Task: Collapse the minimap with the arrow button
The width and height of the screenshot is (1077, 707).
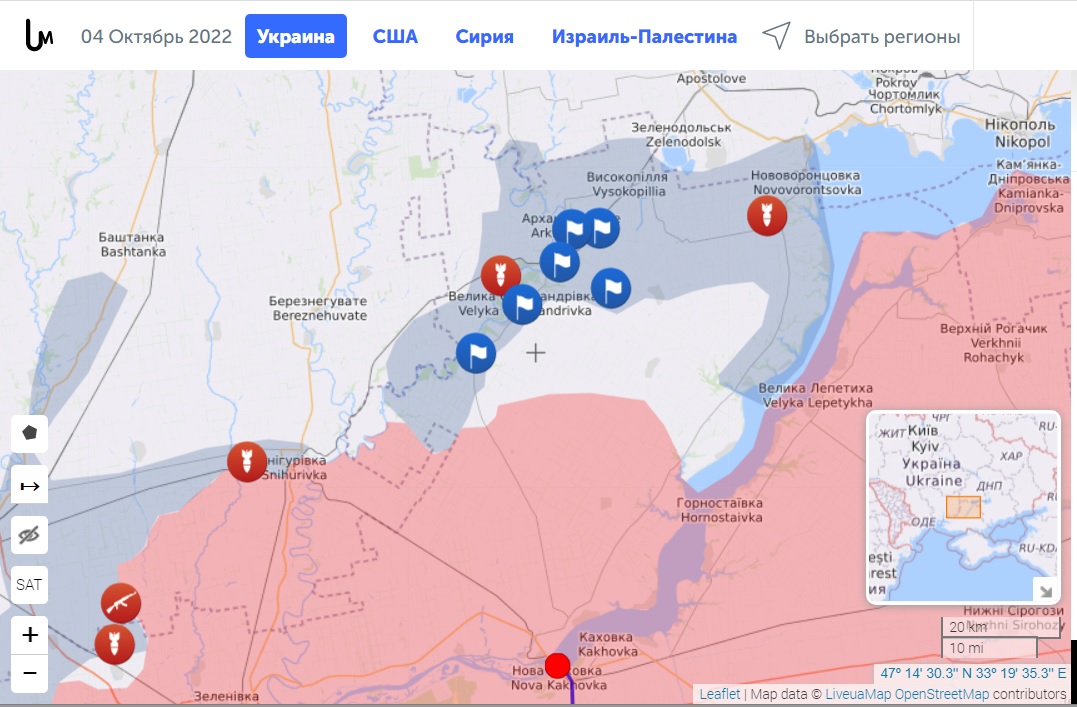Action: 1046,590
